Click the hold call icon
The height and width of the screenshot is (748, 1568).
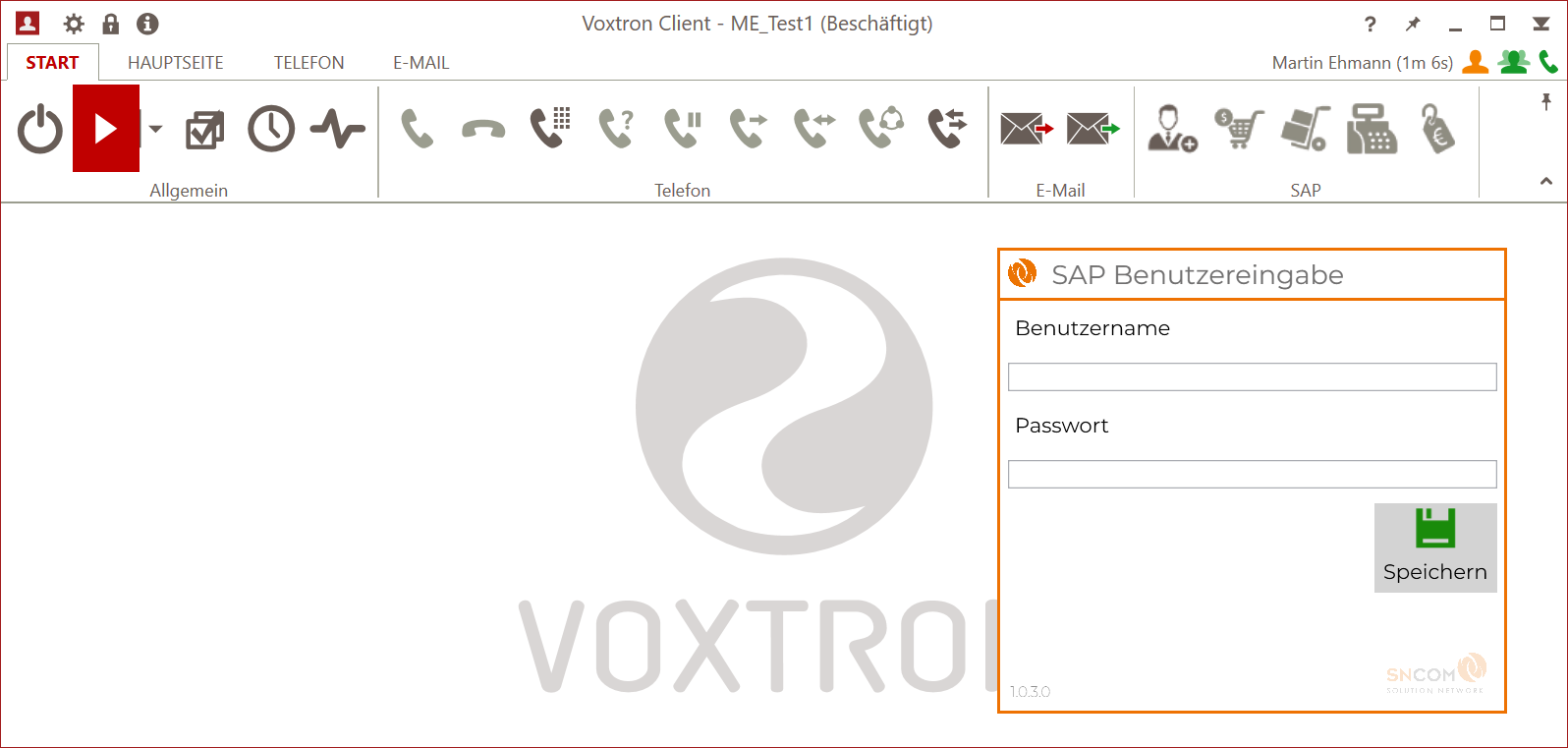coord(683,129)
